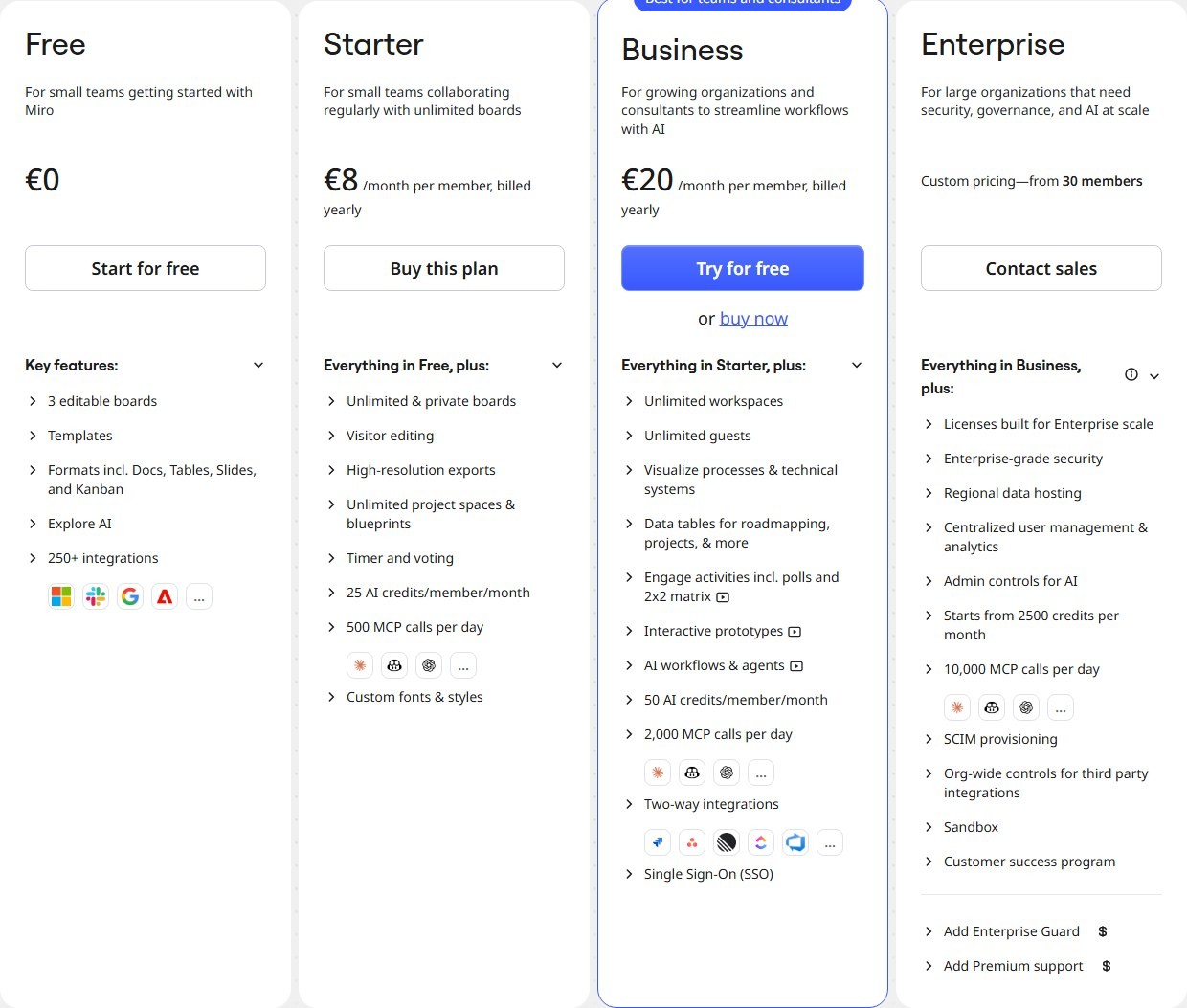Click the Buy this plan button
The image size is (1187, 1008).
tap(444, 268)
